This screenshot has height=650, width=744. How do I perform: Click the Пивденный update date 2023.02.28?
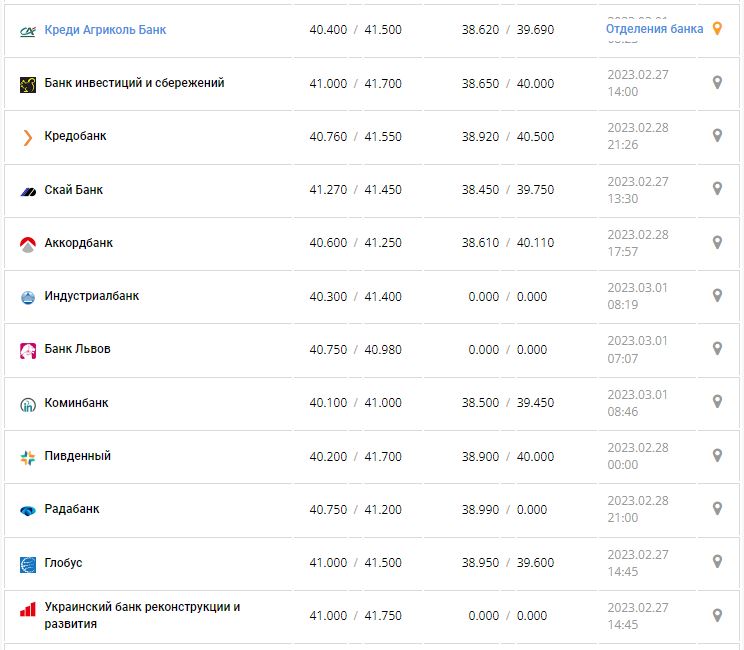(x=638, y=447)
